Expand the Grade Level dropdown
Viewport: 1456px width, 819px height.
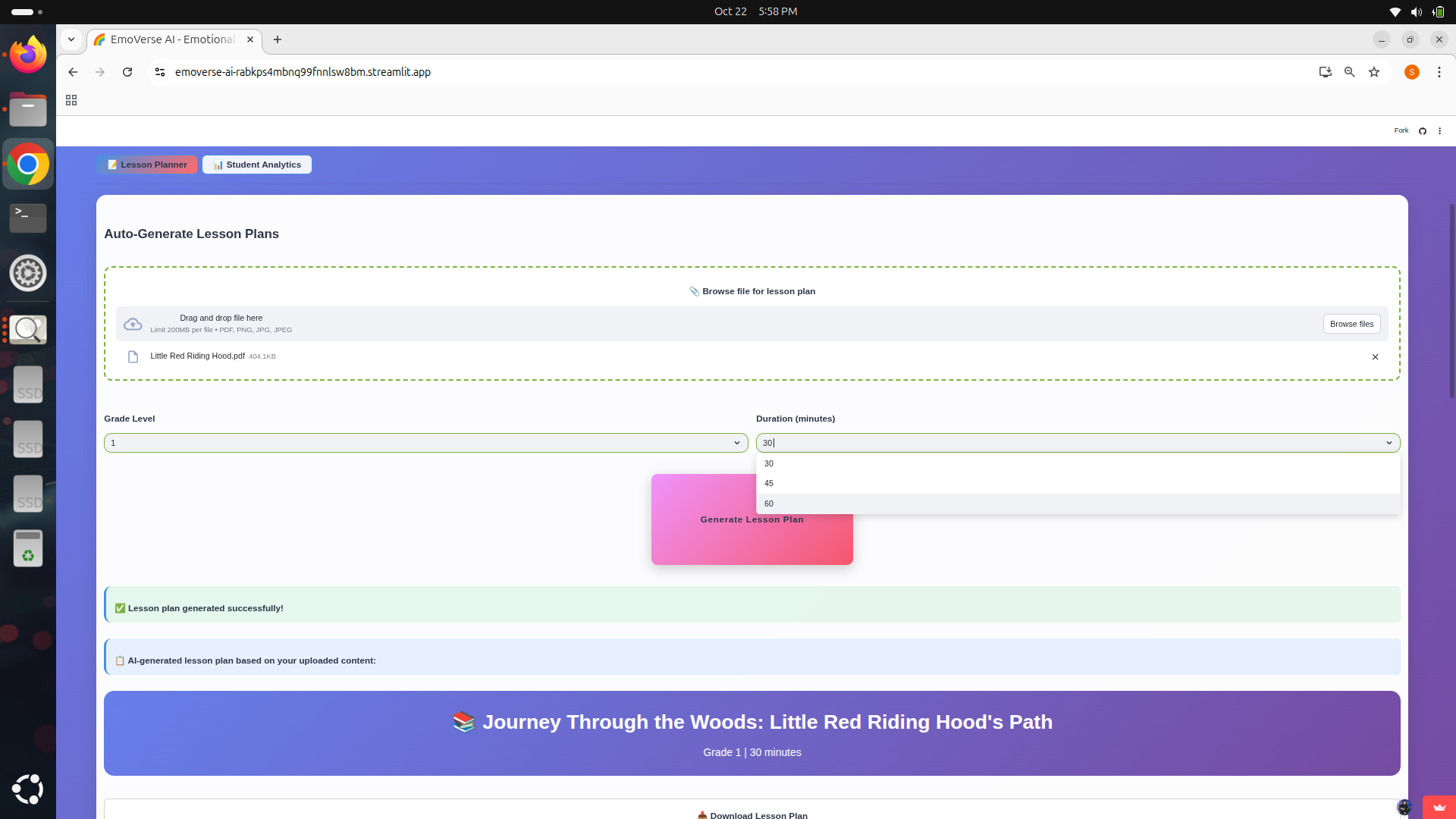coord(425,443)
